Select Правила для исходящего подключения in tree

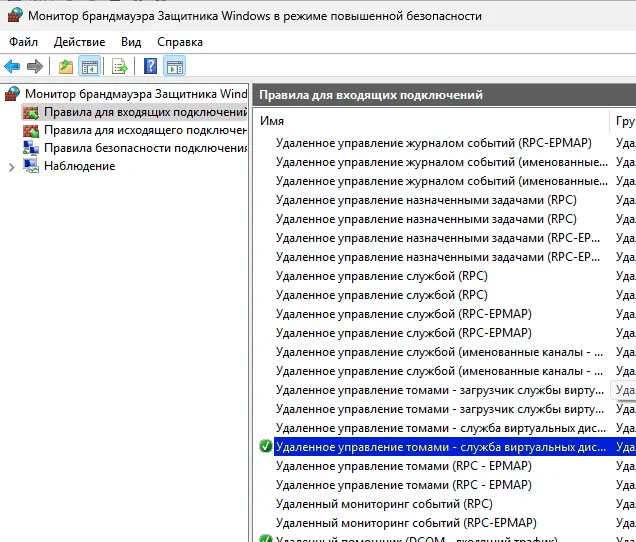(x=145, y=130)
